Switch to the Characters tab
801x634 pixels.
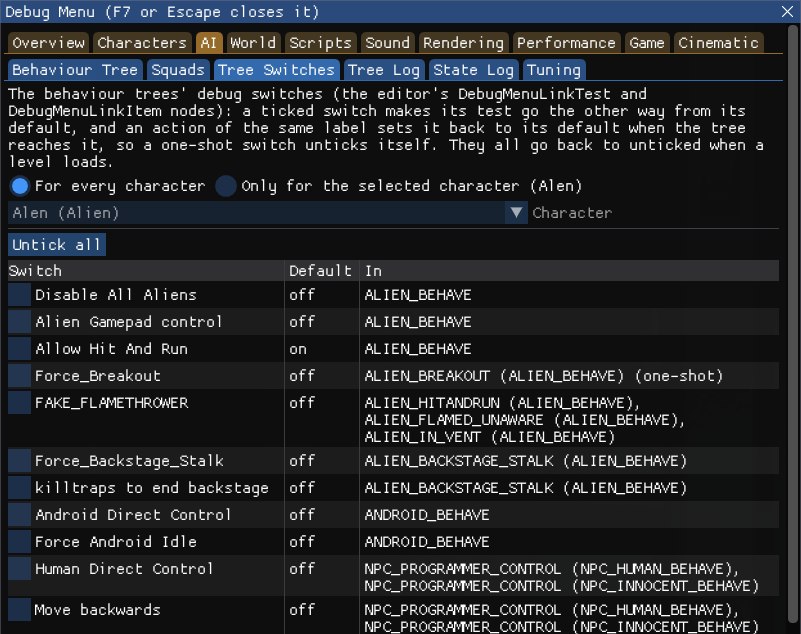click(x=142, y=43)
